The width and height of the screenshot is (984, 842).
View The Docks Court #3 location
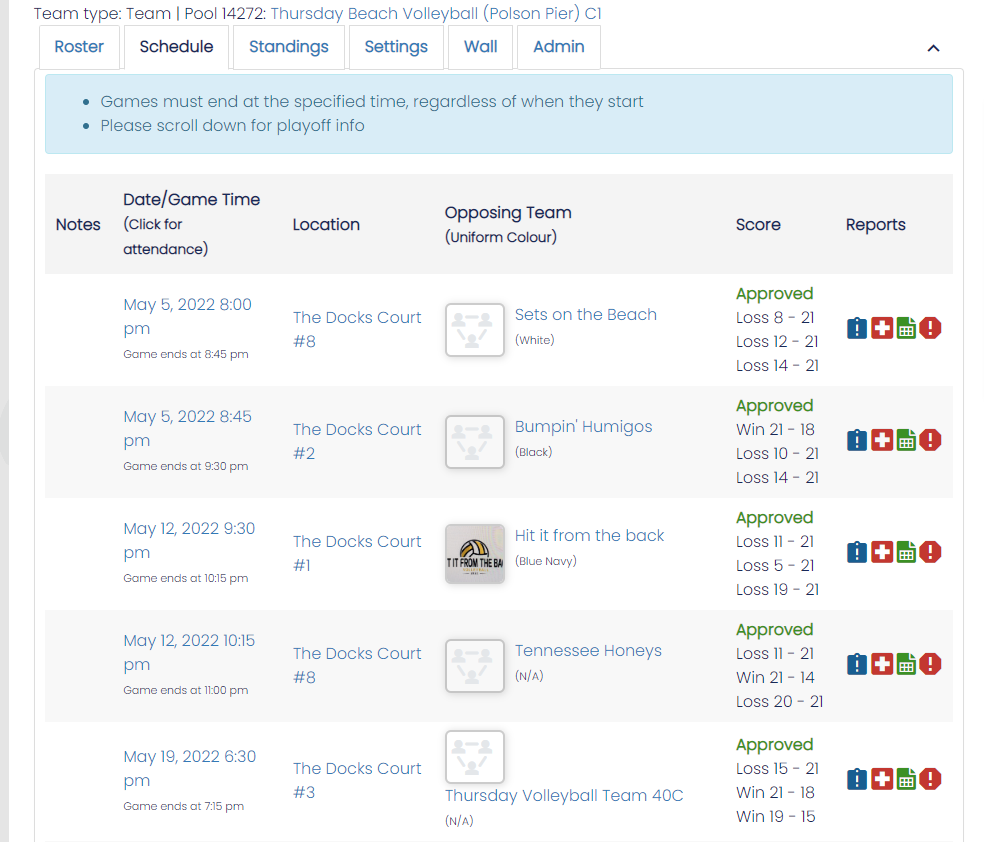[357, 781]
